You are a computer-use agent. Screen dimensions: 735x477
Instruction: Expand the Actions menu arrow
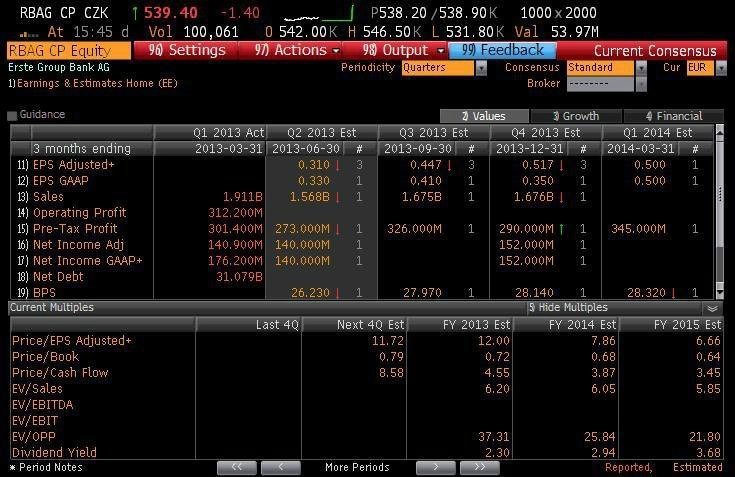click(x=336, y=51)
